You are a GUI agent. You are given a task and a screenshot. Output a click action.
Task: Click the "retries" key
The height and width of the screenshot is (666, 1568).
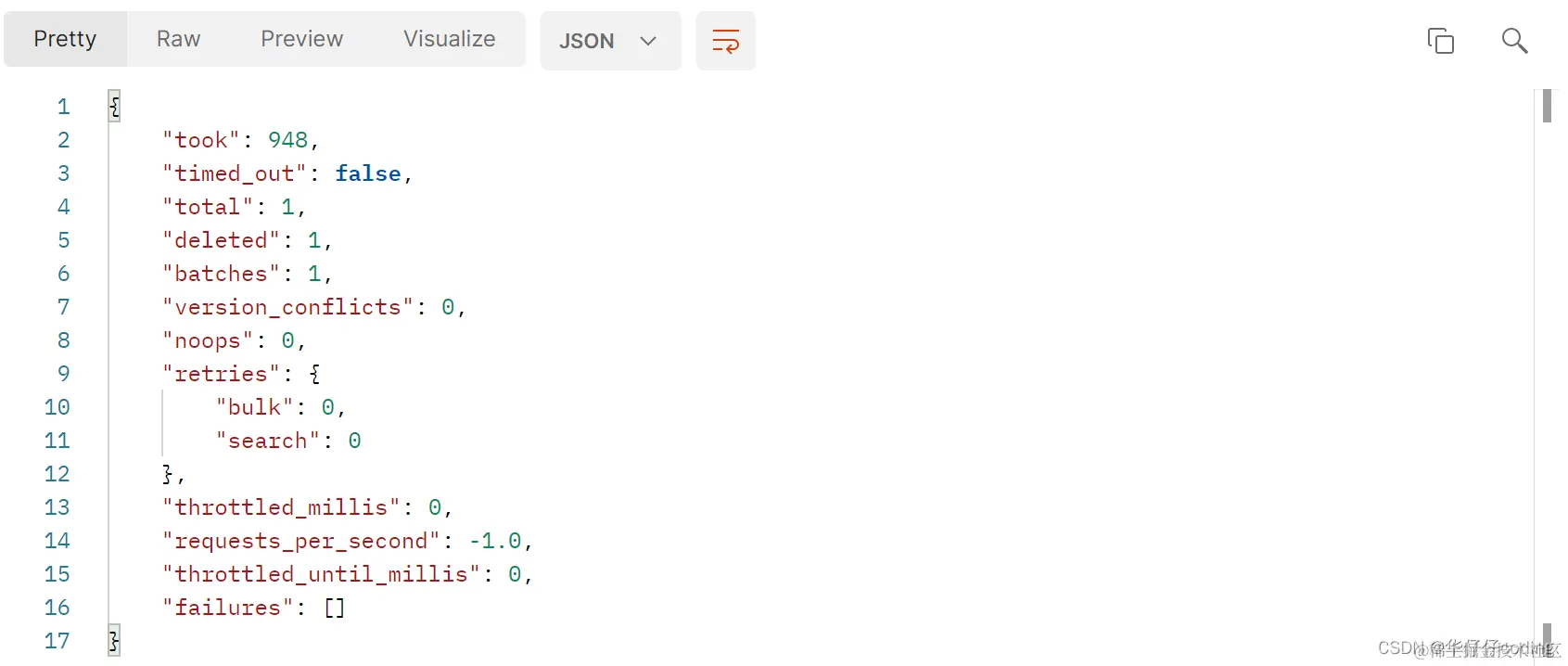[x=222, y=374]
